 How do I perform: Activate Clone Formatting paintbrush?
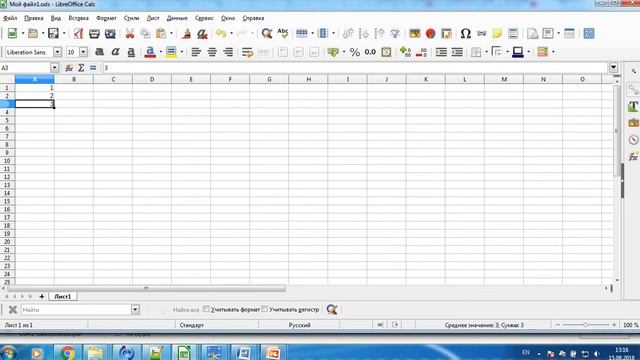[x=187, y=33]
